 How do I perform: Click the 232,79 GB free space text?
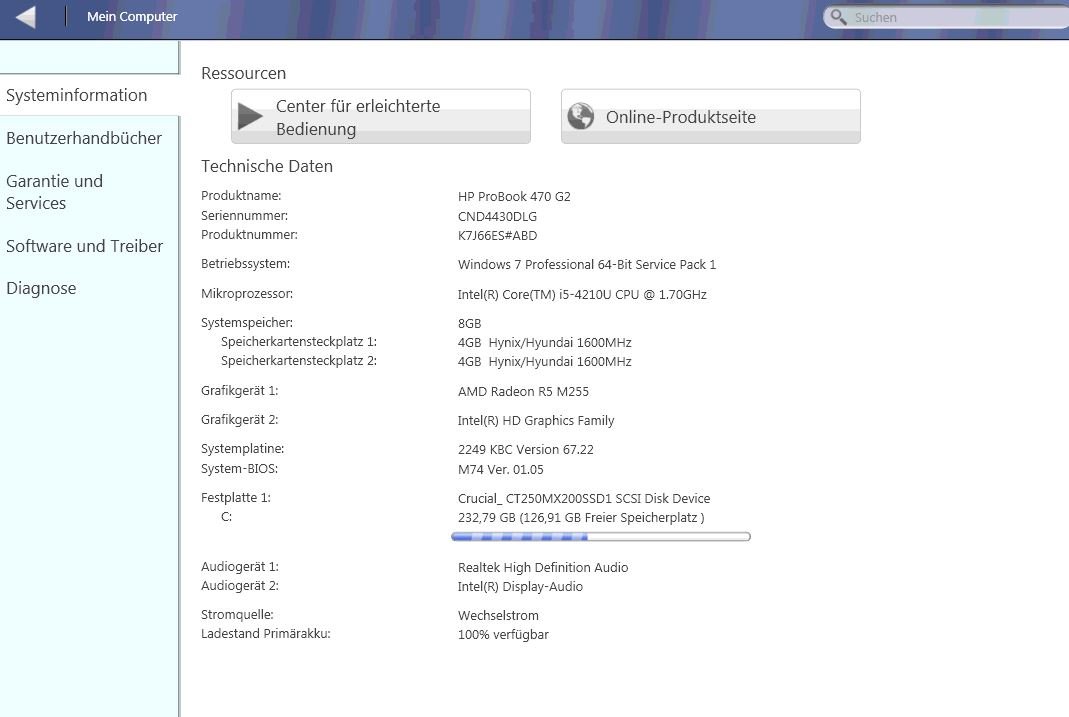tap(581, 518)
